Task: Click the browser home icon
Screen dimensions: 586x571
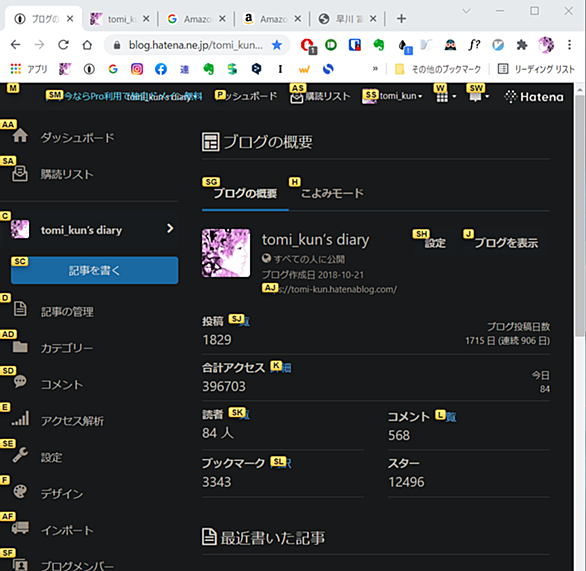Action: [x=87, y=45]
